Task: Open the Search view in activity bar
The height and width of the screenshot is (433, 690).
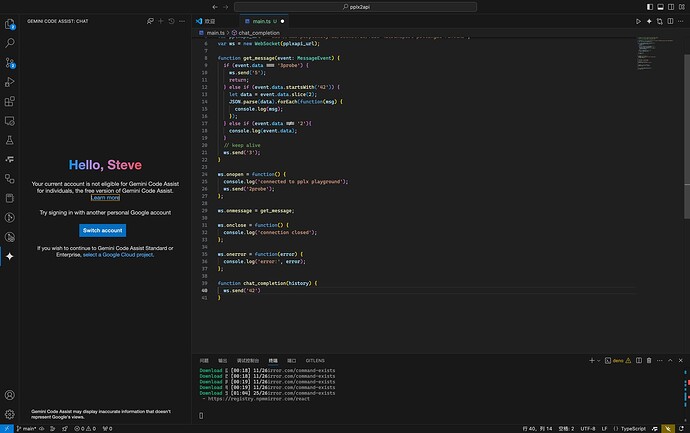Action: coord(10,43)
